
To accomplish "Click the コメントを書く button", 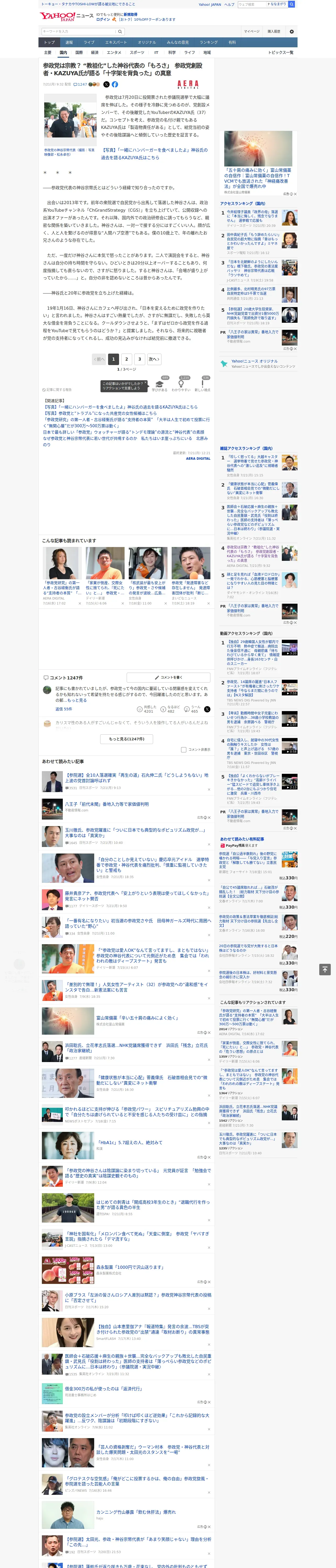I will point(169,677).
